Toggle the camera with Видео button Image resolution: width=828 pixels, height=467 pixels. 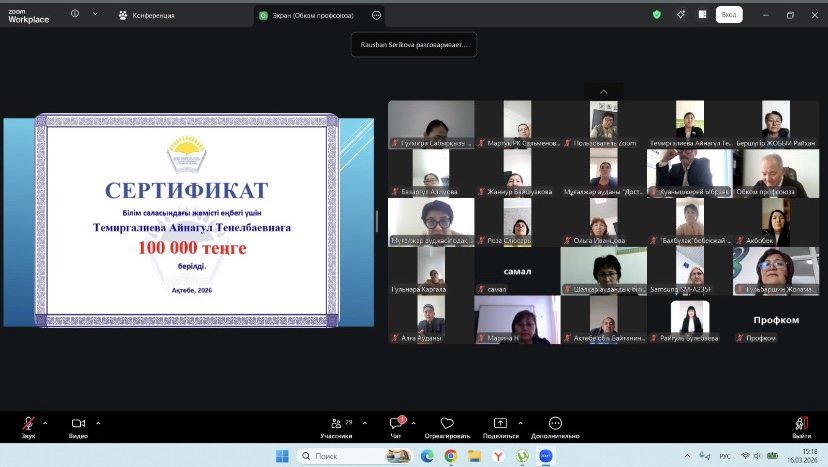pos(78,424)
